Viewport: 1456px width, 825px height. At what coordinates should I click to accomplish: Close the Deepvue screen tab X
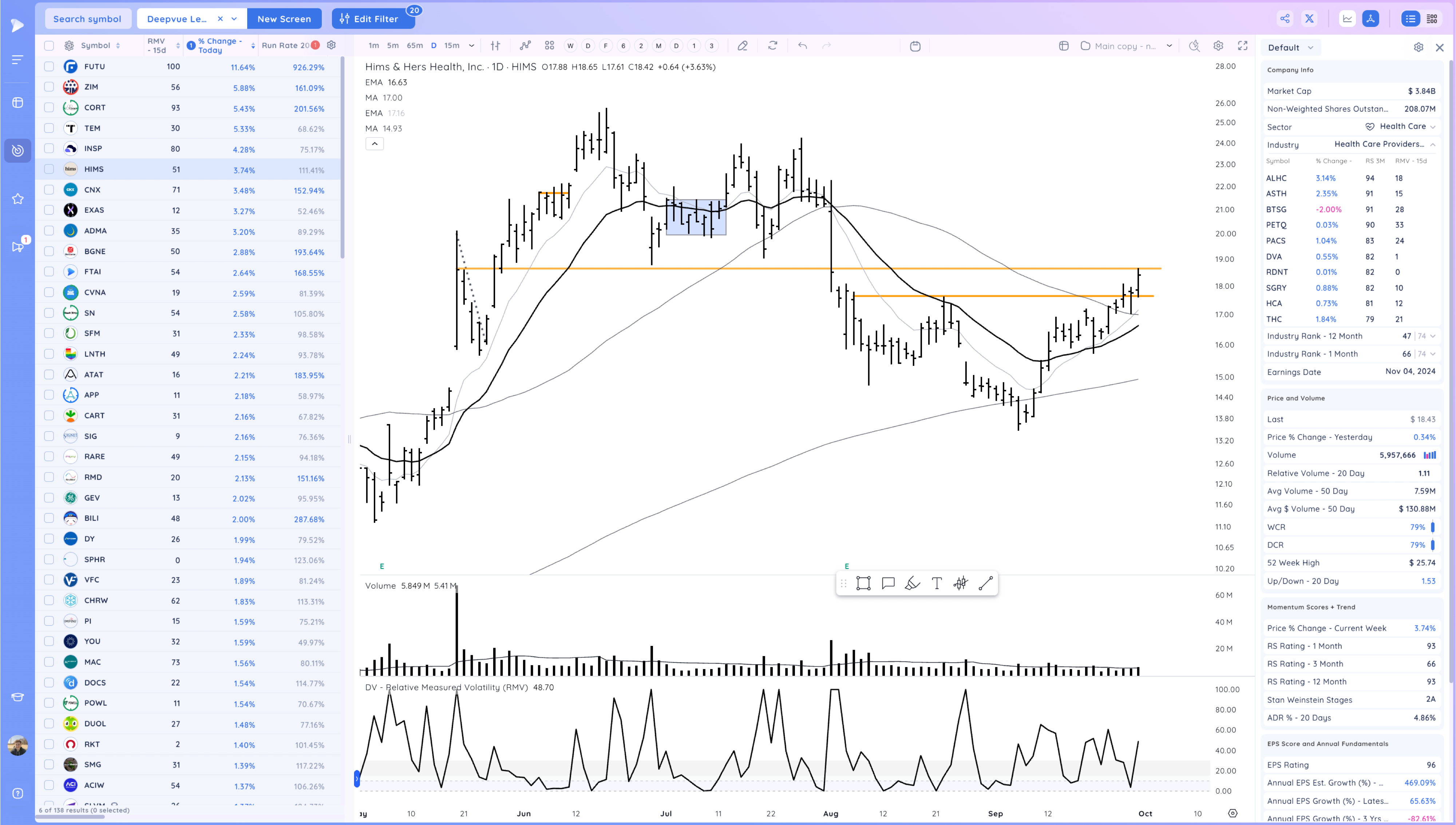coord(220,19)
